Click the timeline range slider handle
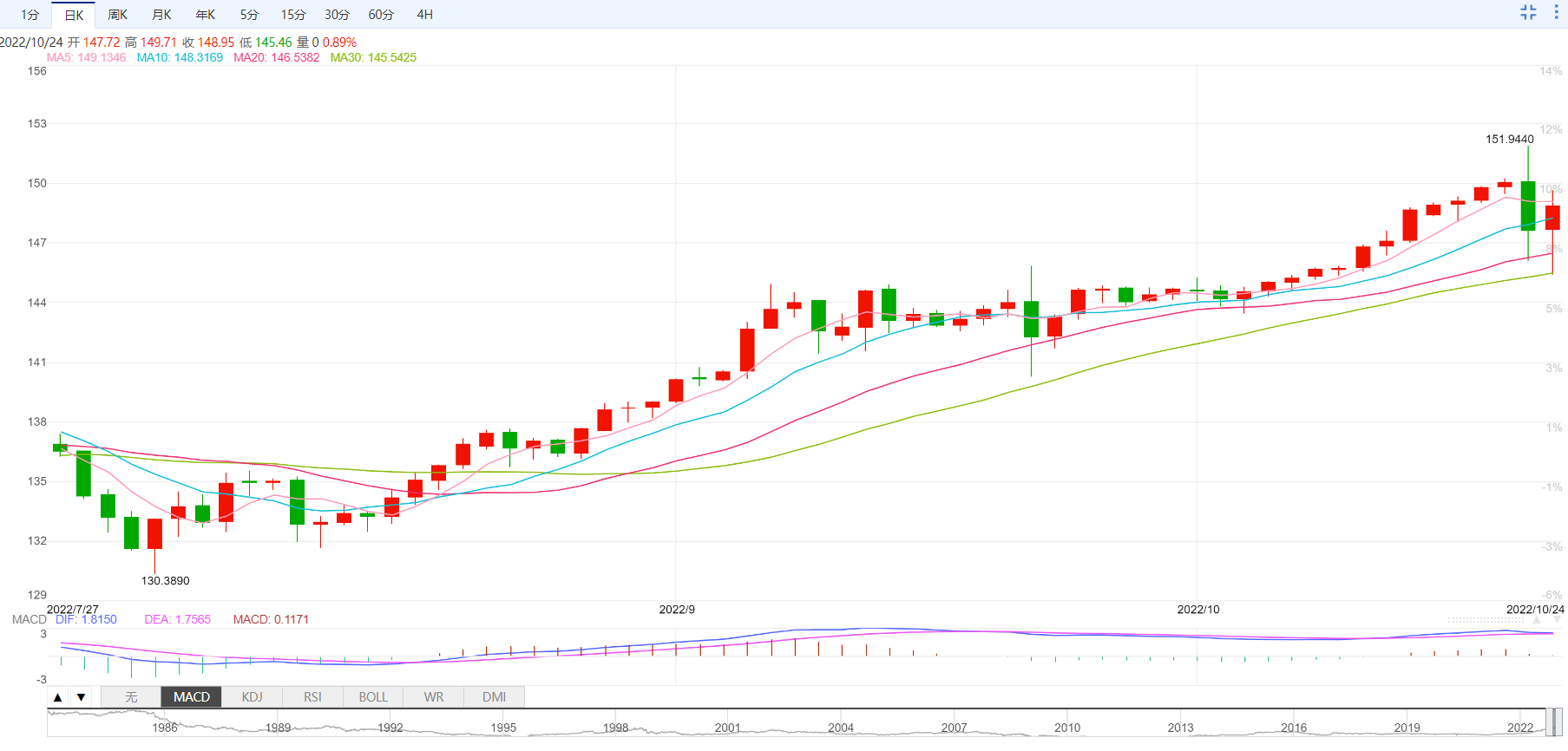The width and height of the screenshot is (1568, 751). pyautogui.click(x=1556, y=722)
